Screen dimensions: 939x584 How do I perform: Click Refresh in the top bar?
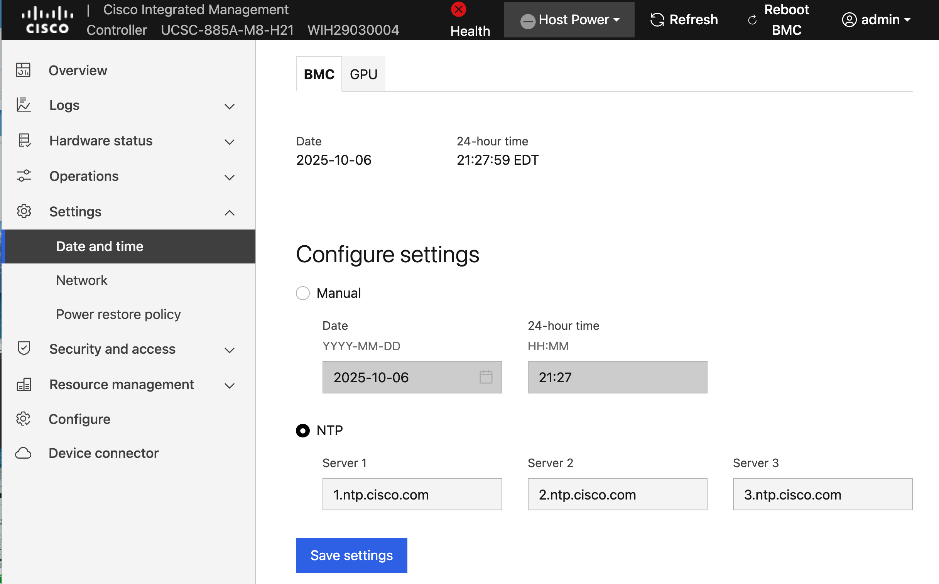pyautogui.click(x=684, y=19)
